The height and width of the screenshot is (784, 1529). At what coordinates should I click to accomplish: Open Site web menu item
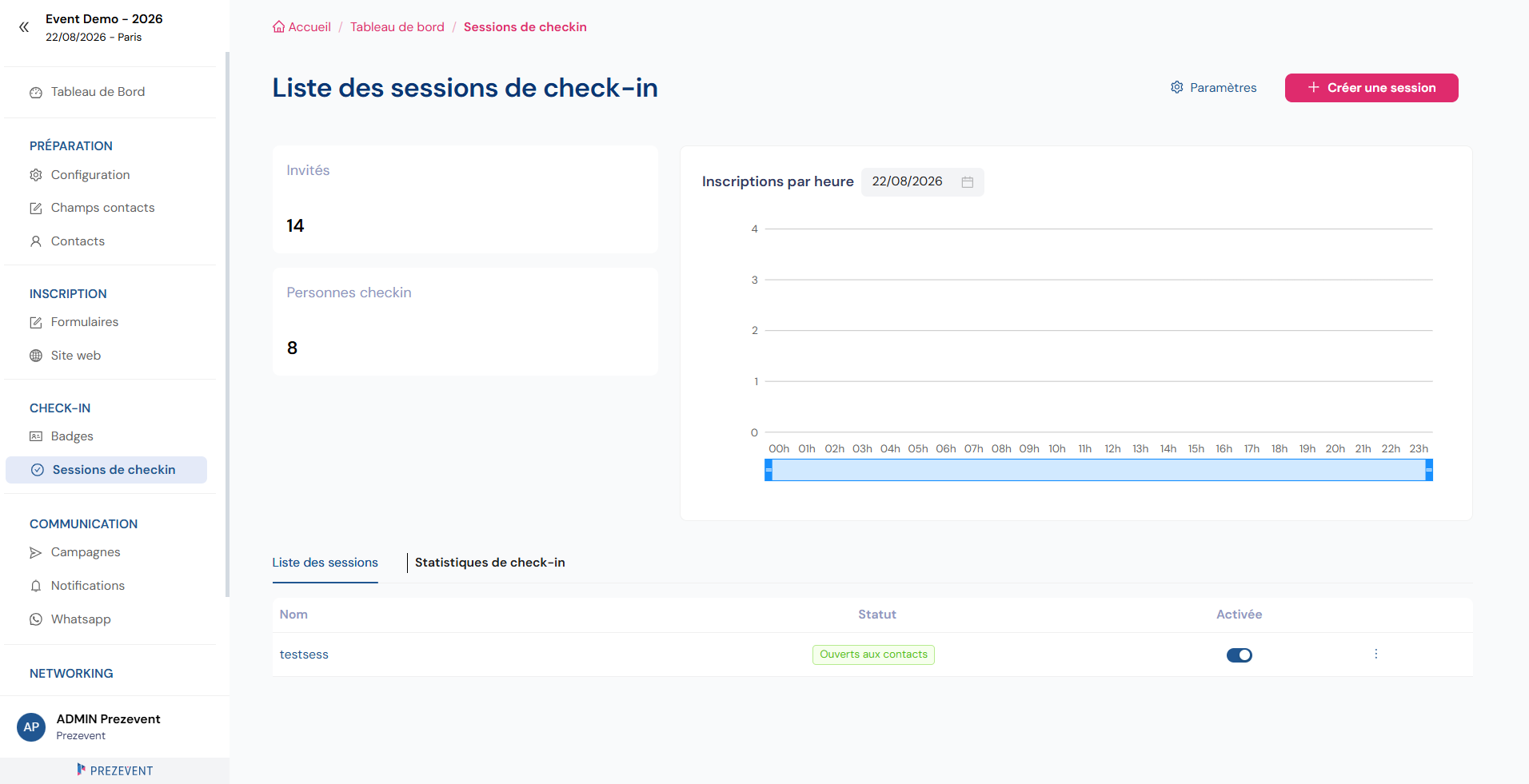[x=76, y=356]
